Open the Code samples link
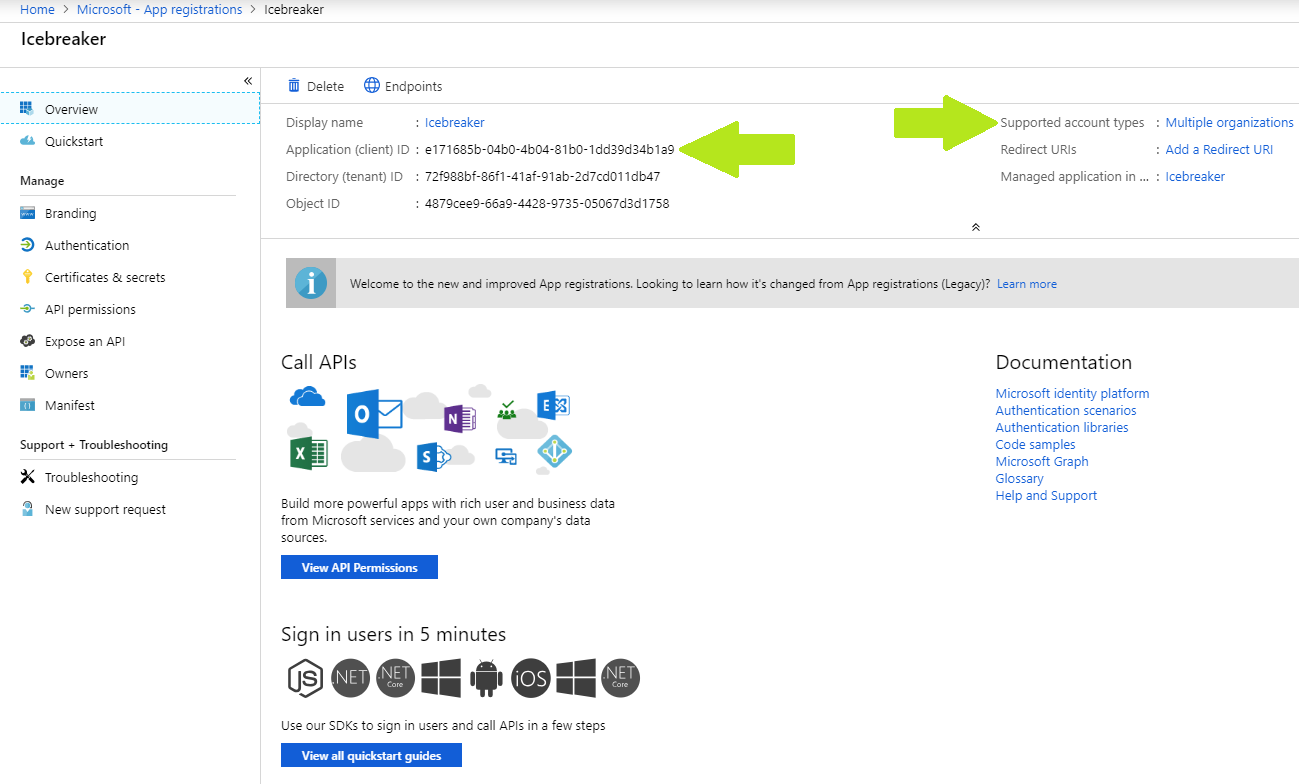 (1036, 444)
